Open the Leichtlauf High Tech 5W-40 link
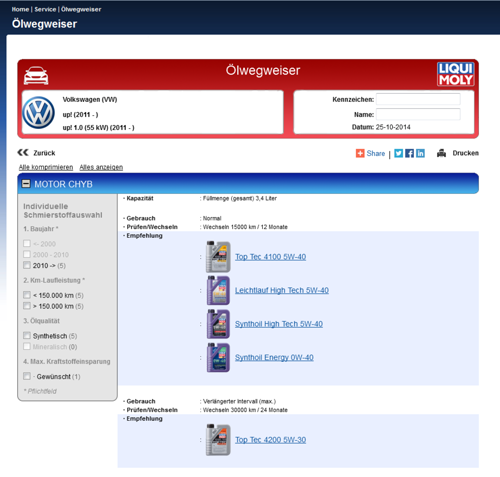Viewport: 500px width, 477px height. [x=282, y=290]
